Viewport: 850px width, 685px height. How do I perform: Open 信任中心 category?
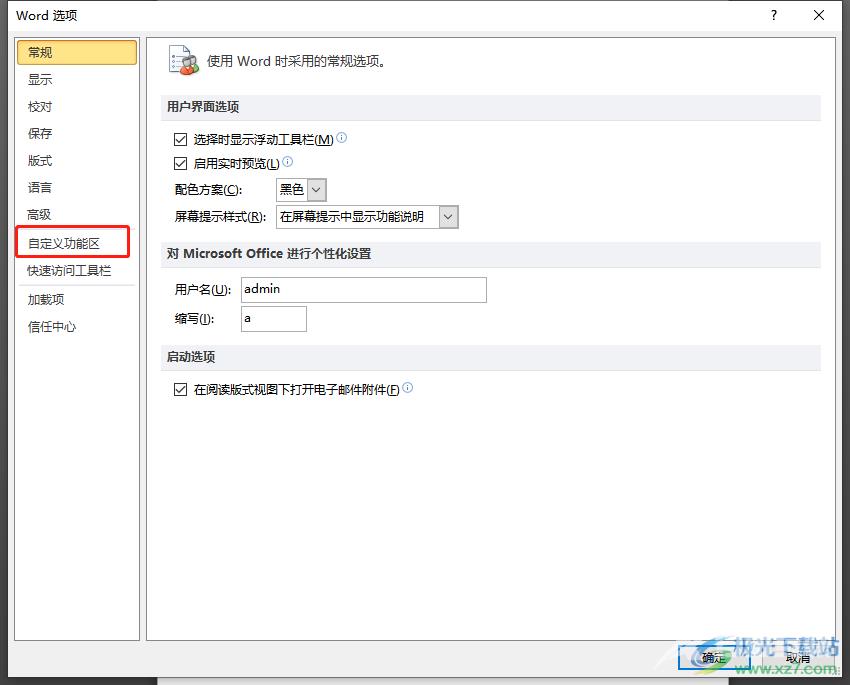(76, 327)
